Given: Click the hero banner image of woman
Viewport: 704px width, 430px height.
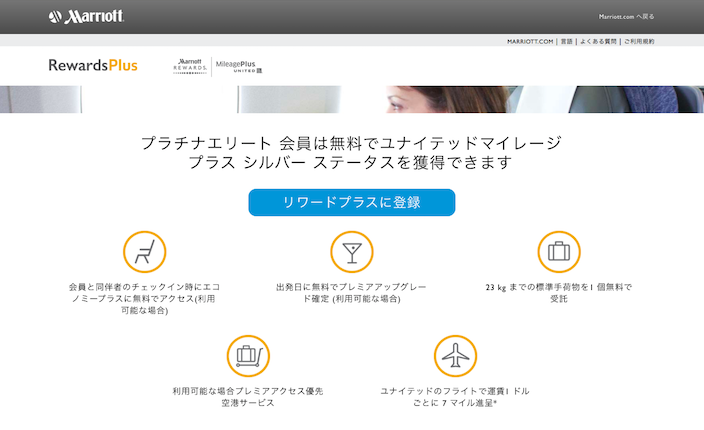Looking at the screenshot, I should pos(352,99).
